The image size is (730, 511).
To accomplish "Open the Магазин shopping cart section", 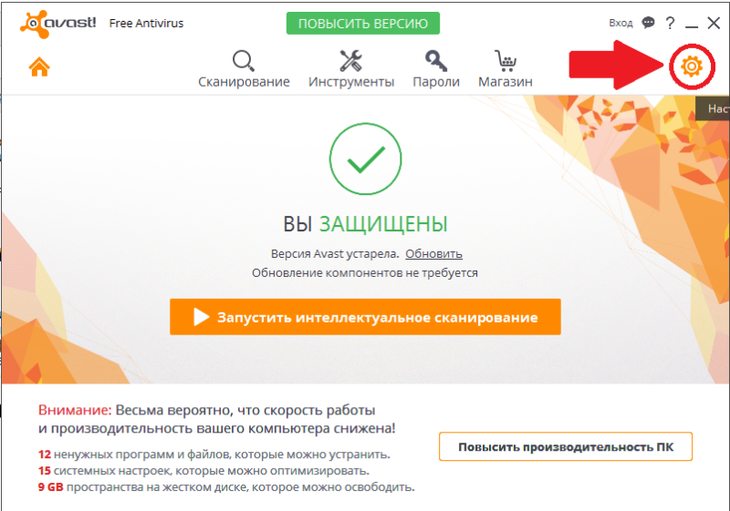I will pos(505,69).
